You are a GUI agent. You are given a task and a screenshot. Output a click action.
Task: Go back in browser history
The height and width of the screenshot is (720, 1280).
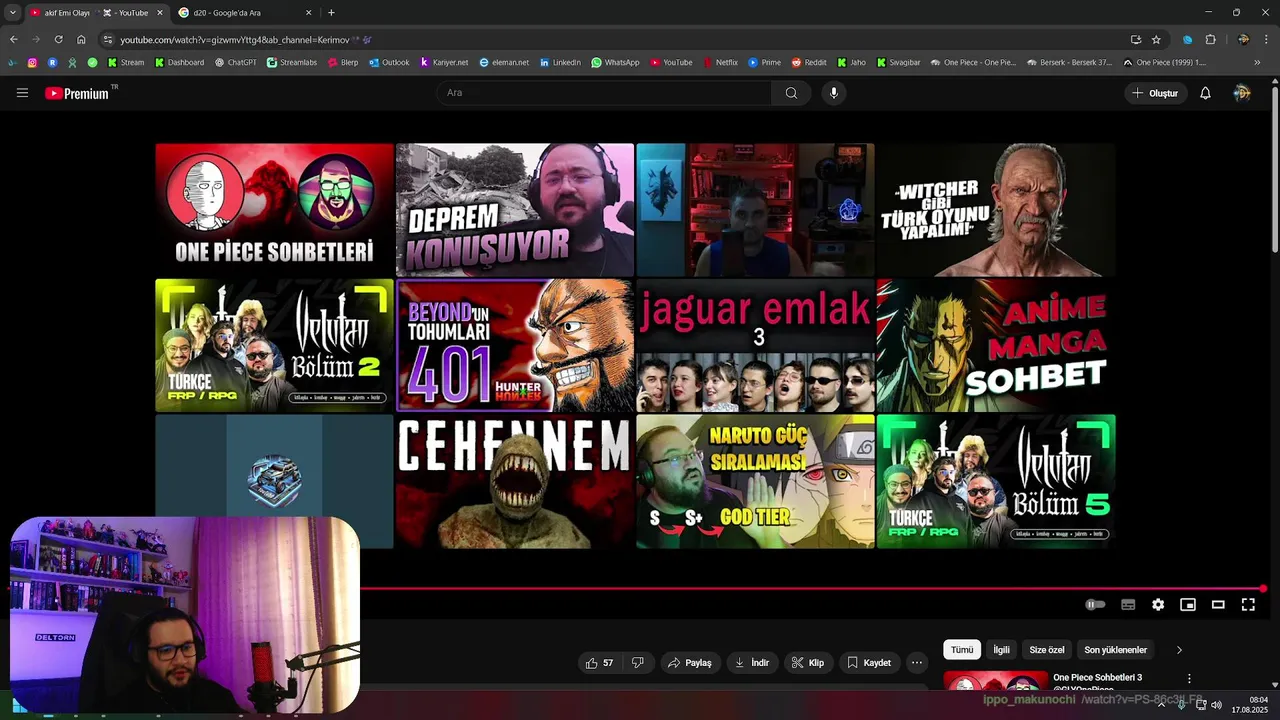tap(13, 39)
